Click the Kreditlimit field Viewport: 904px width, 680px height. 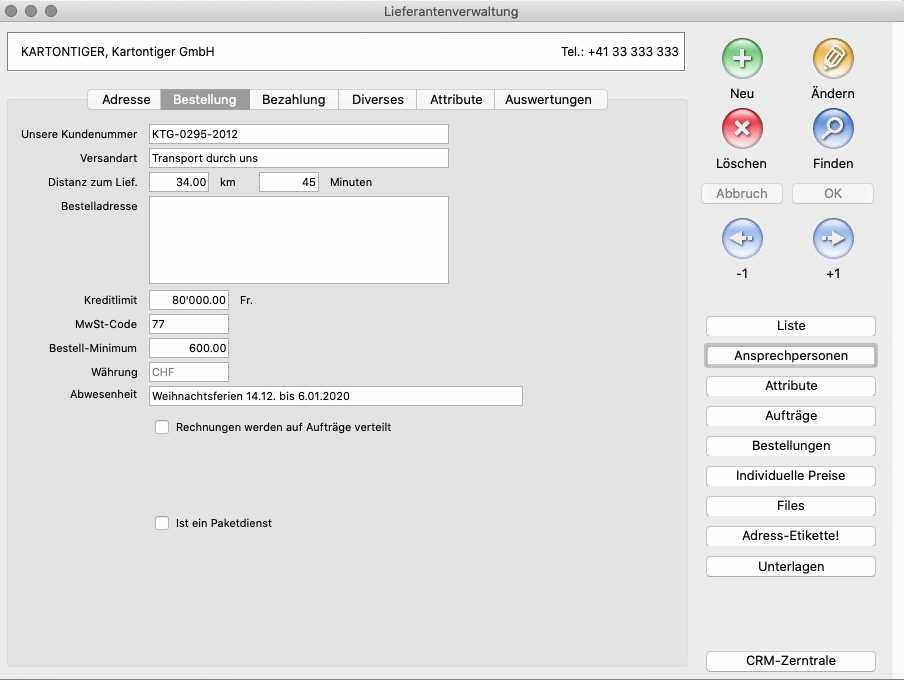coord(189,300)
